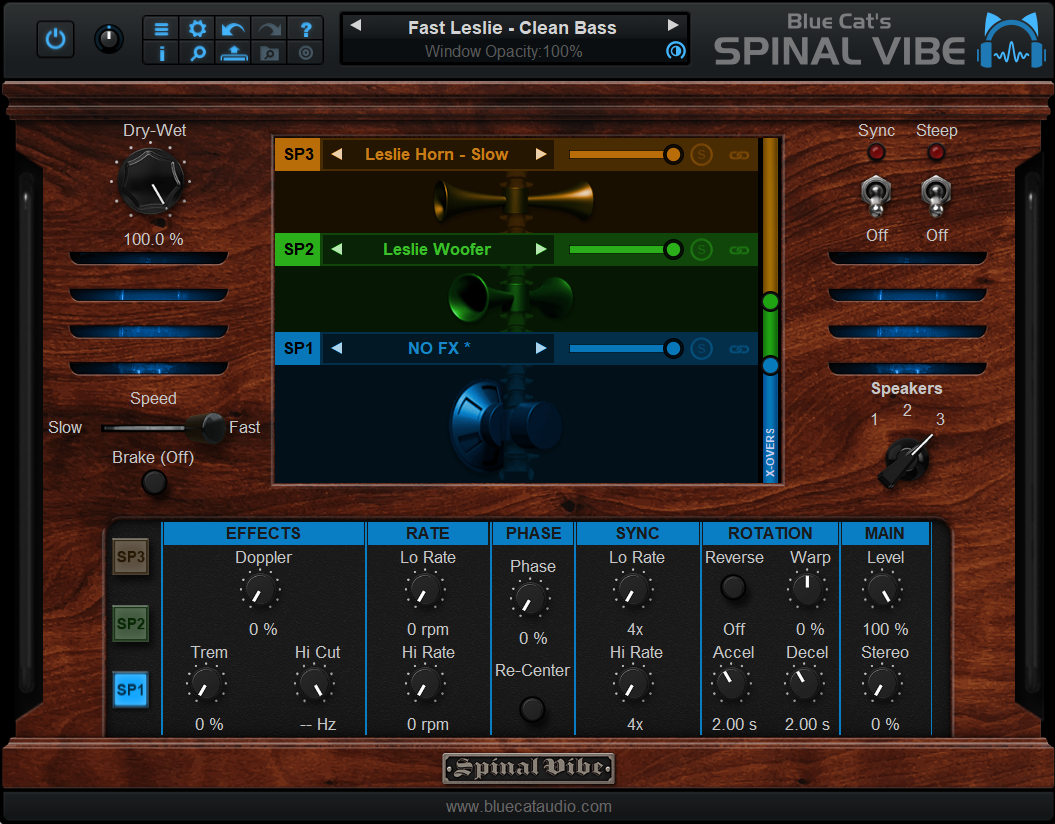Screen dimensions: 1055x824
Task: Click the zoom magnifier icon
Action: click(x=197, y=53)
